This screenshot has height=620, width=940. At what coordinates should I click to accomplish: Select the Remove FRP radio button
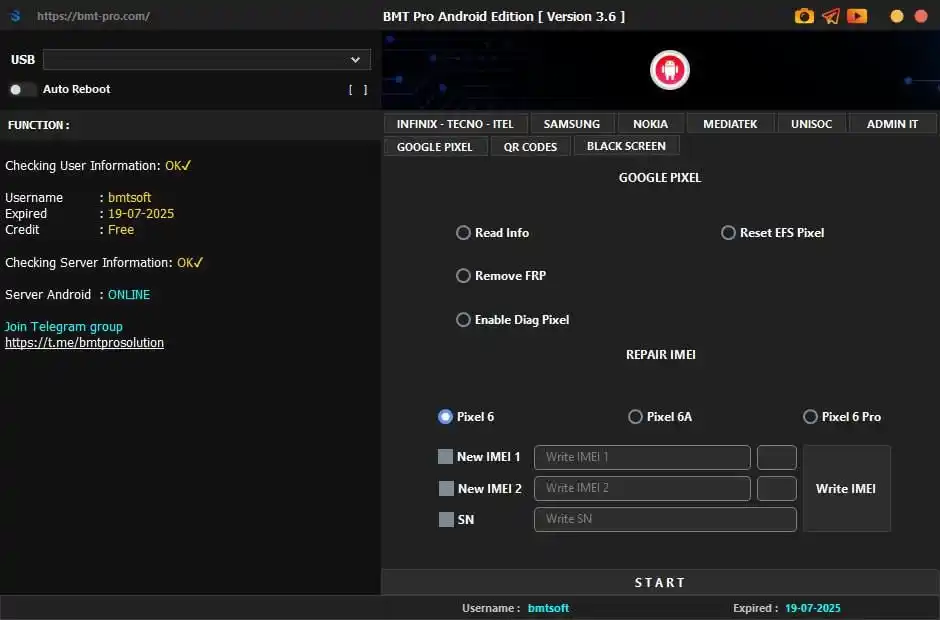coord(463,276)
